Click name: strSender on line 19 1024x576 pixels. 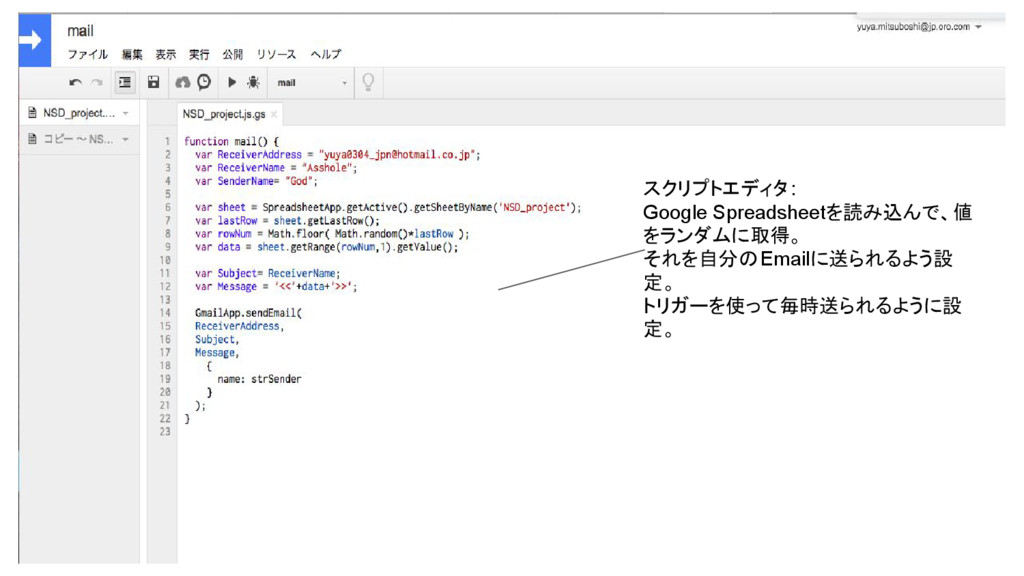259,379
